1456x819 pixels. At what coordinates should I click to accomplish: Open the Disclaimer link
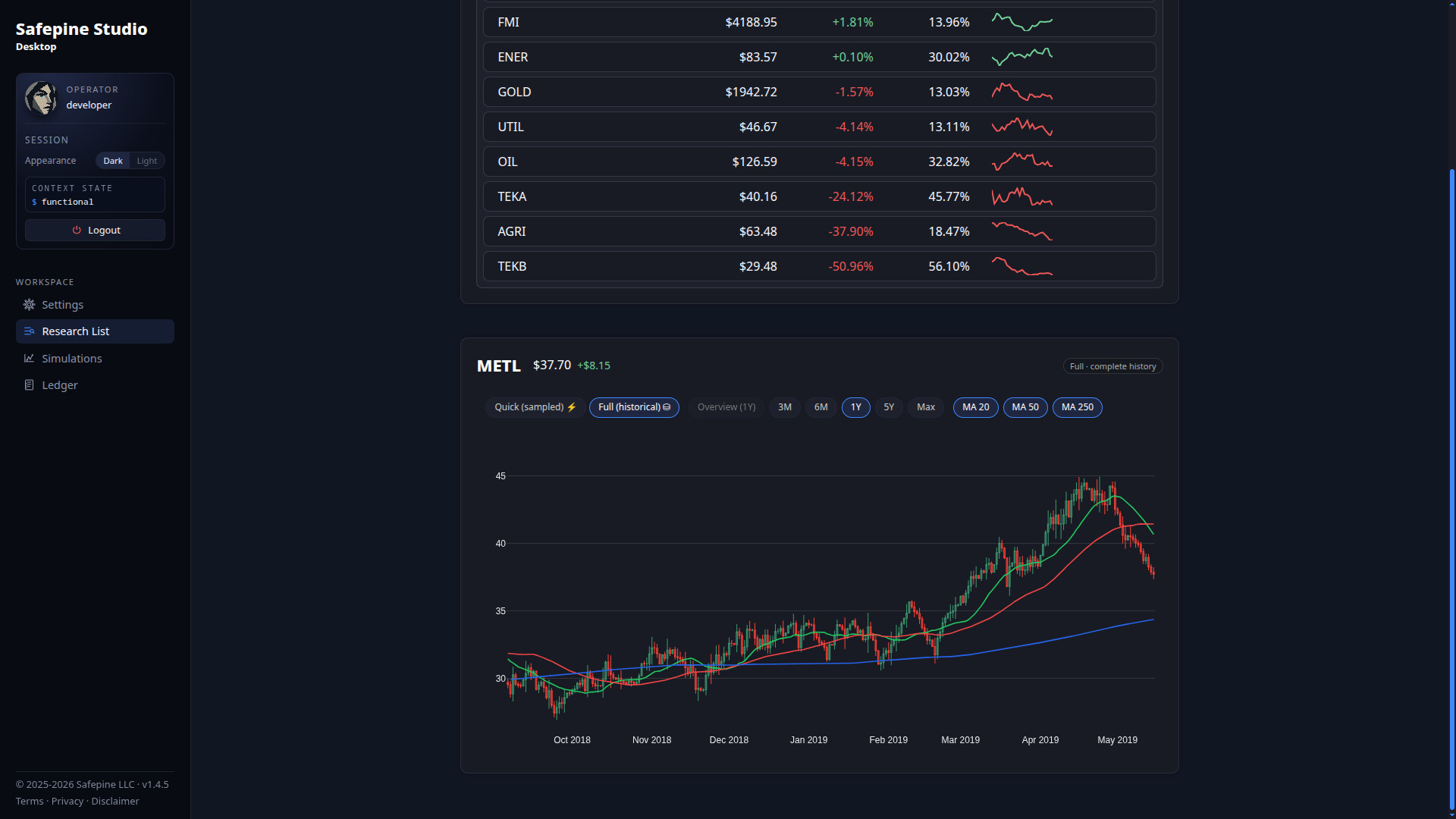point(115,802)
